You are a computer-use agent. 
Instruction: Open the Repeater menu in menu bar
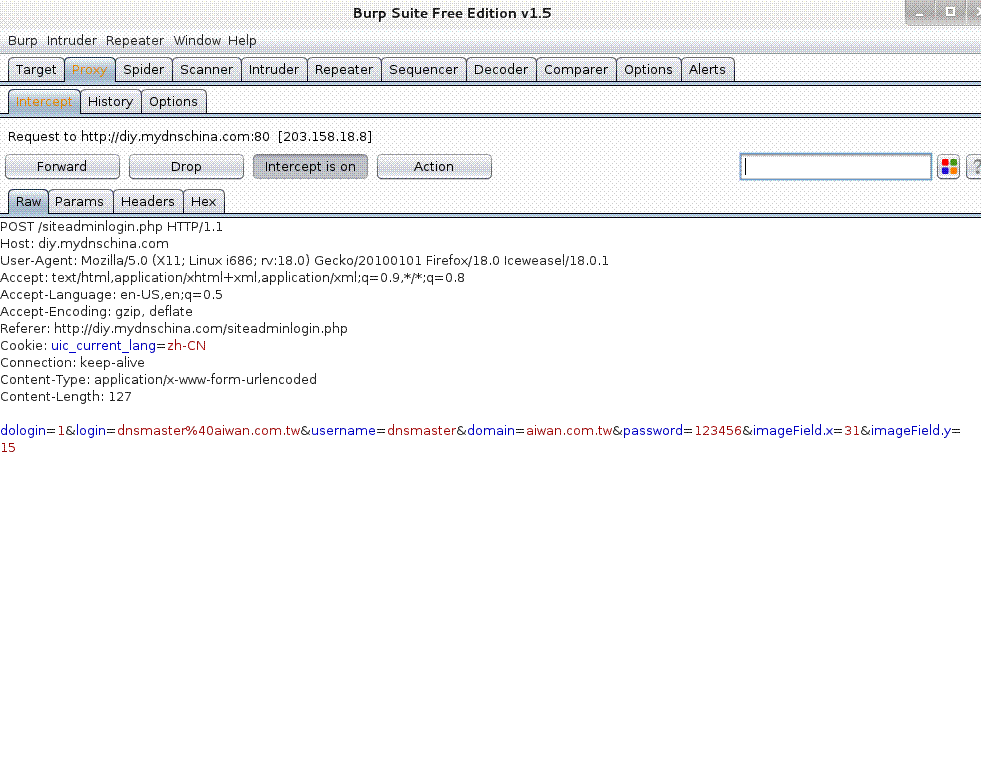point(135,41)
